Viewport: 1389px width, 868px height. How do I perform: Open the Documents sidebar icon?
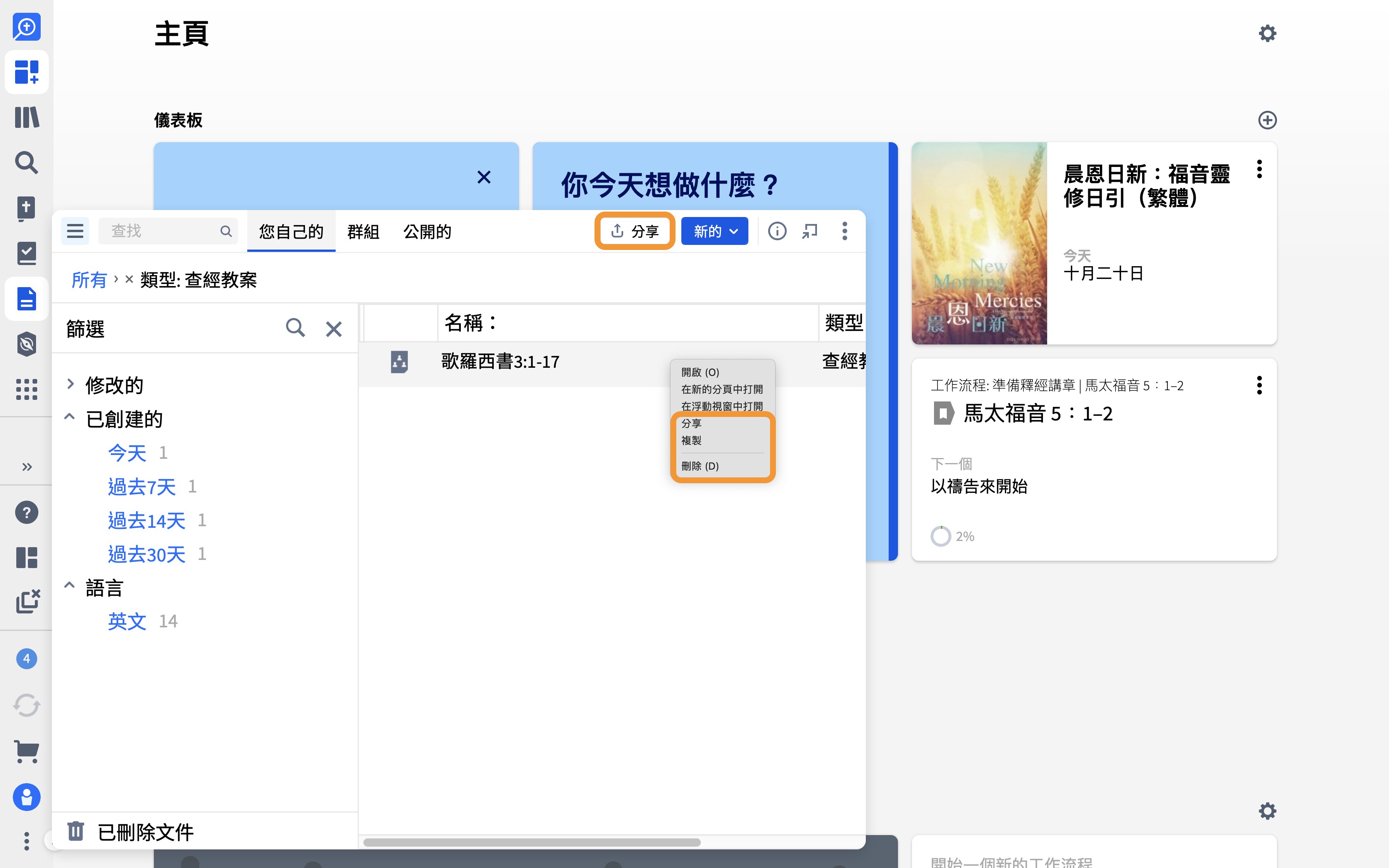(x=26, y=298)
